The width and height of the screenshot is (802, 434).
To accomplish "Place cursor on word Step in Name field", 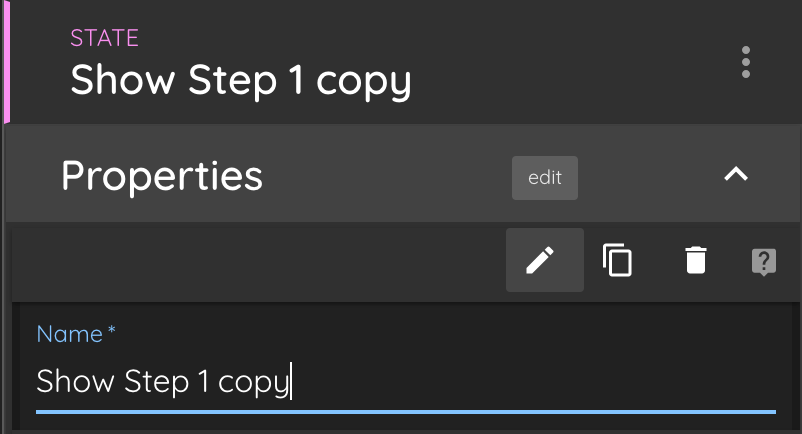I will coord(157,383).
